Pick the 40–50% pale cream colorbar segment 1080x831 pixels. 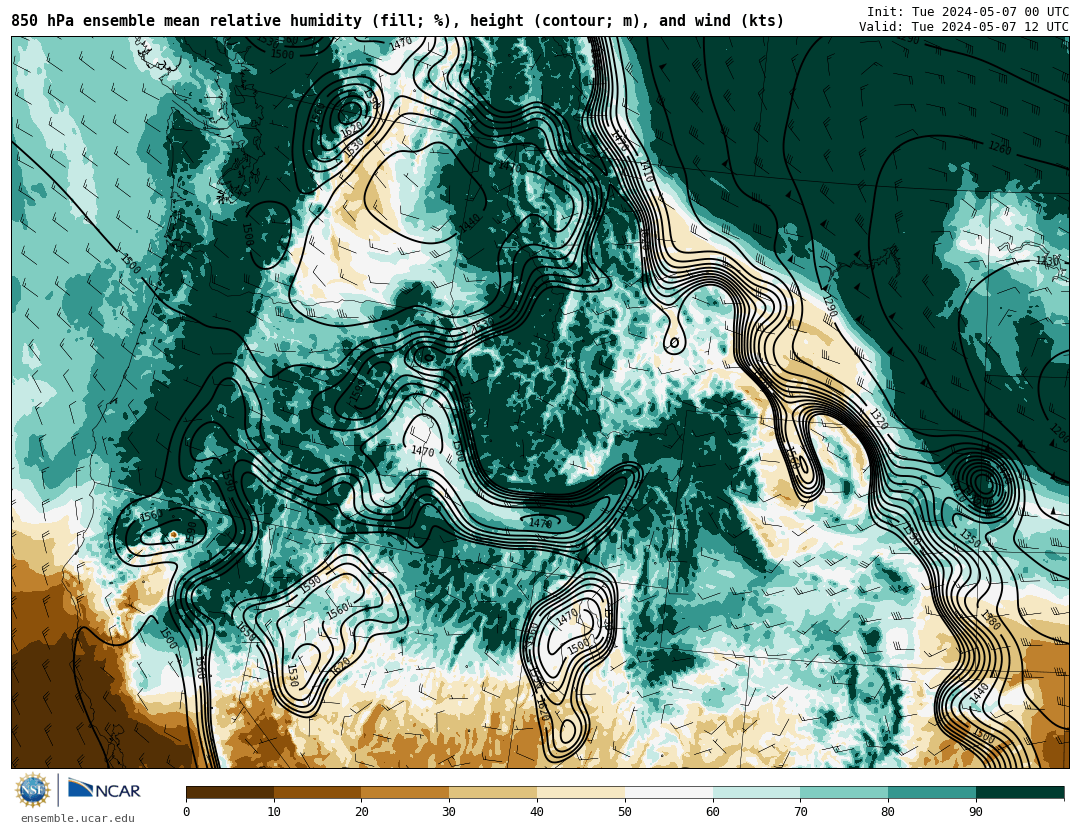tap(581, 792)
